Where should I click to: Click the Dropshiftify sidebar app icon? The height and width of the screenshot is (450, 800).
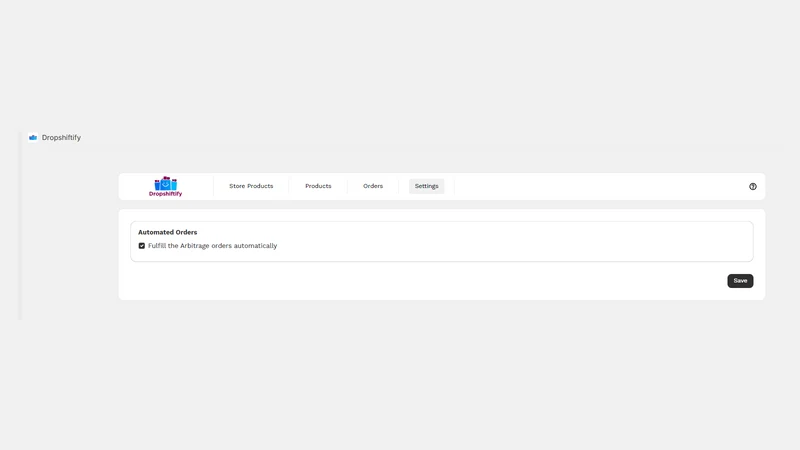[33, 137]
